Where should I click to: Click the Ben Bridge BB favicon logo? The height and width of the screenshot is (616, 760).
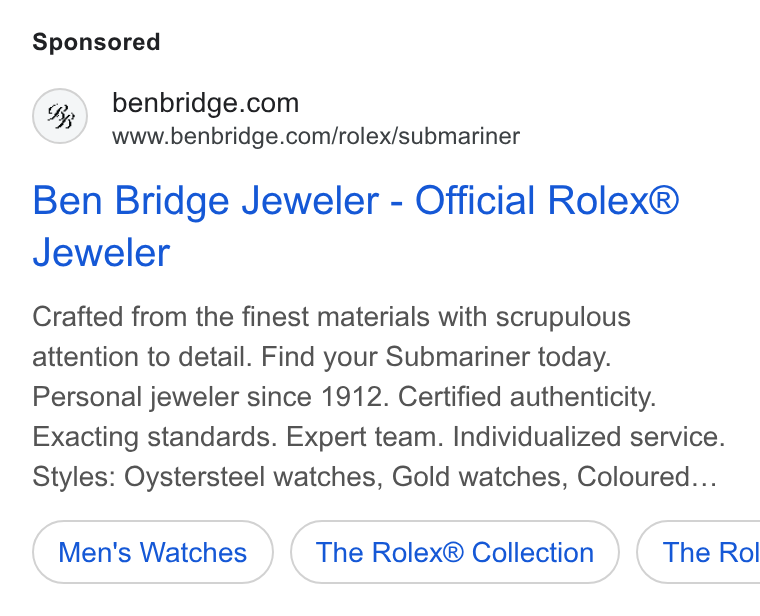[x=60, y=116]
